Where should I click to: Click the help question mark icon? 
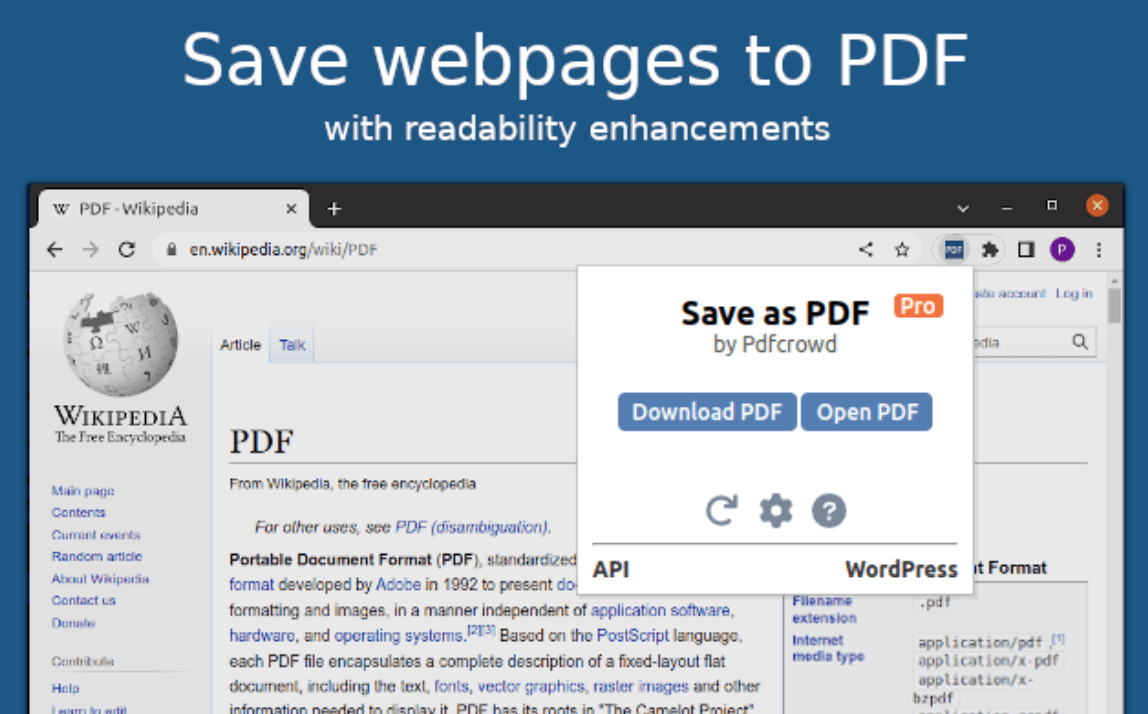point(829,510)
